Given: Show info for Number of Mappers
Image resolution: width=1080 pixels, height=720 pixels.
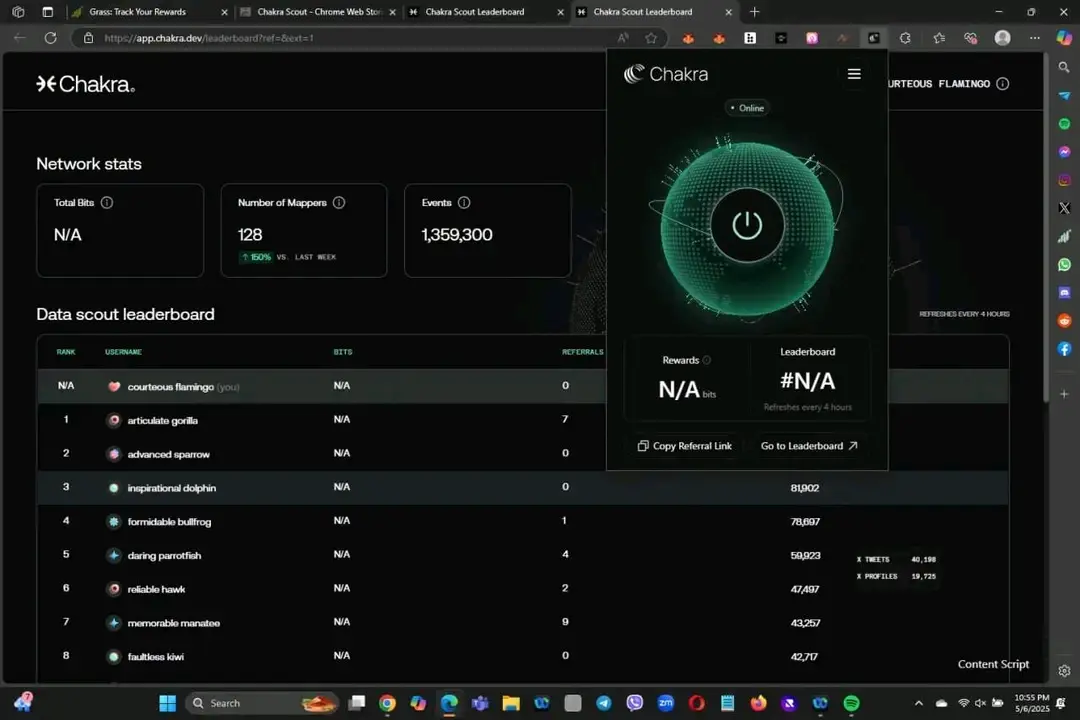Looking at the screenshot, I should pyautogui.click(x=339, y=203).
